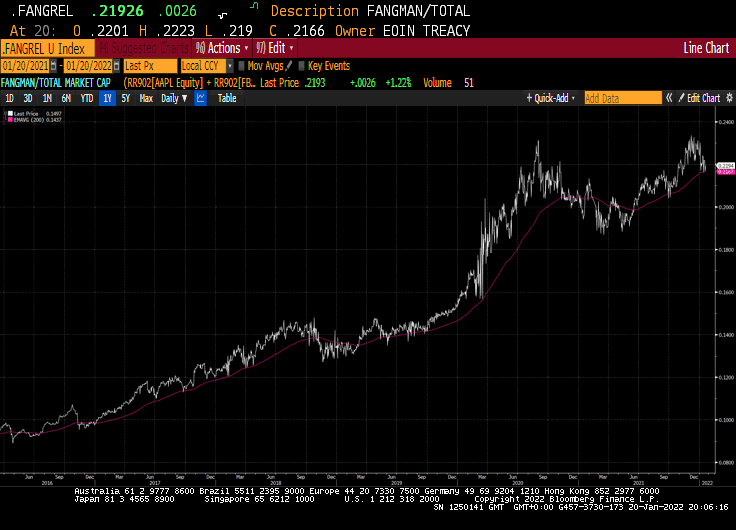Click the pink EMAVG (200) legend swatch
Viewport: 736px width, 530px height.
pos(10,120)
